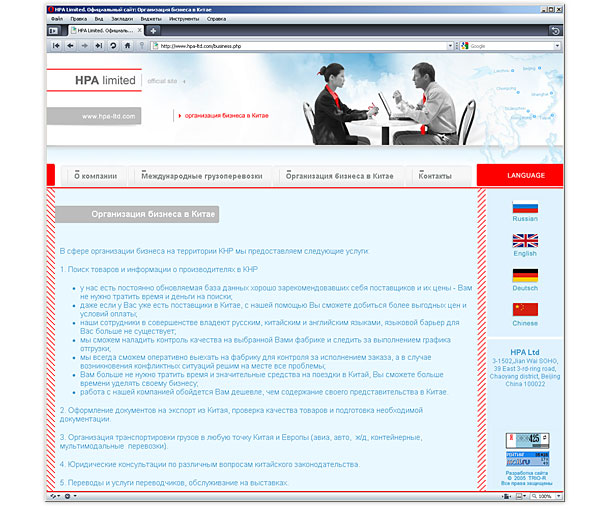
Task: Expand the address bar history dropdown
Action: tap(450, 46)
